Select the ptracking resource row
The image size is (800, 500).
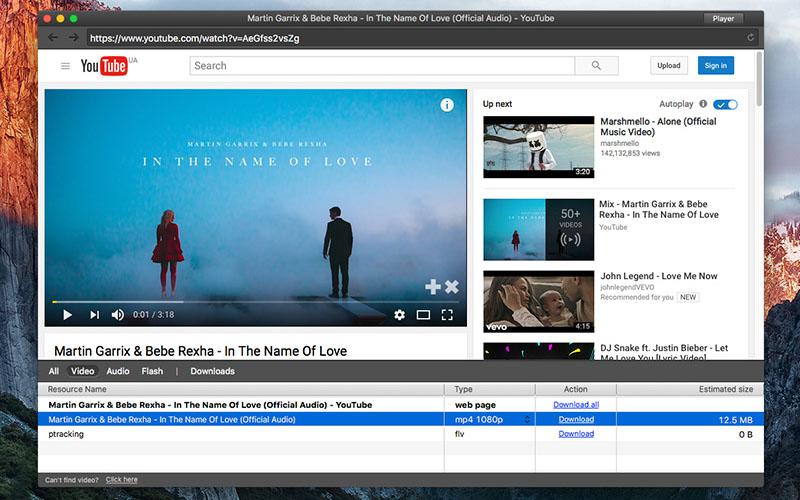tap(401, 434)
